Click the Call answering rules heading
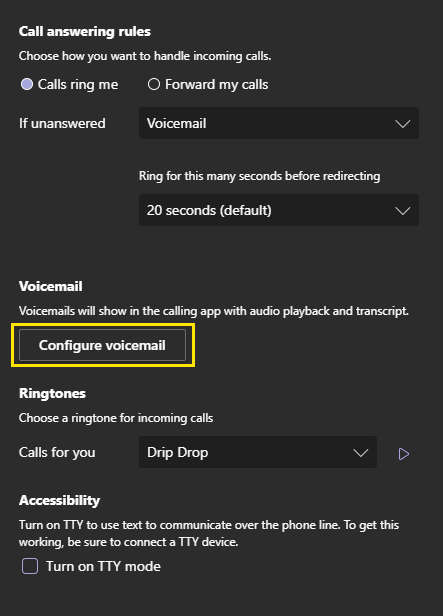Screen dimensions: 443x616 coord(85,31)
